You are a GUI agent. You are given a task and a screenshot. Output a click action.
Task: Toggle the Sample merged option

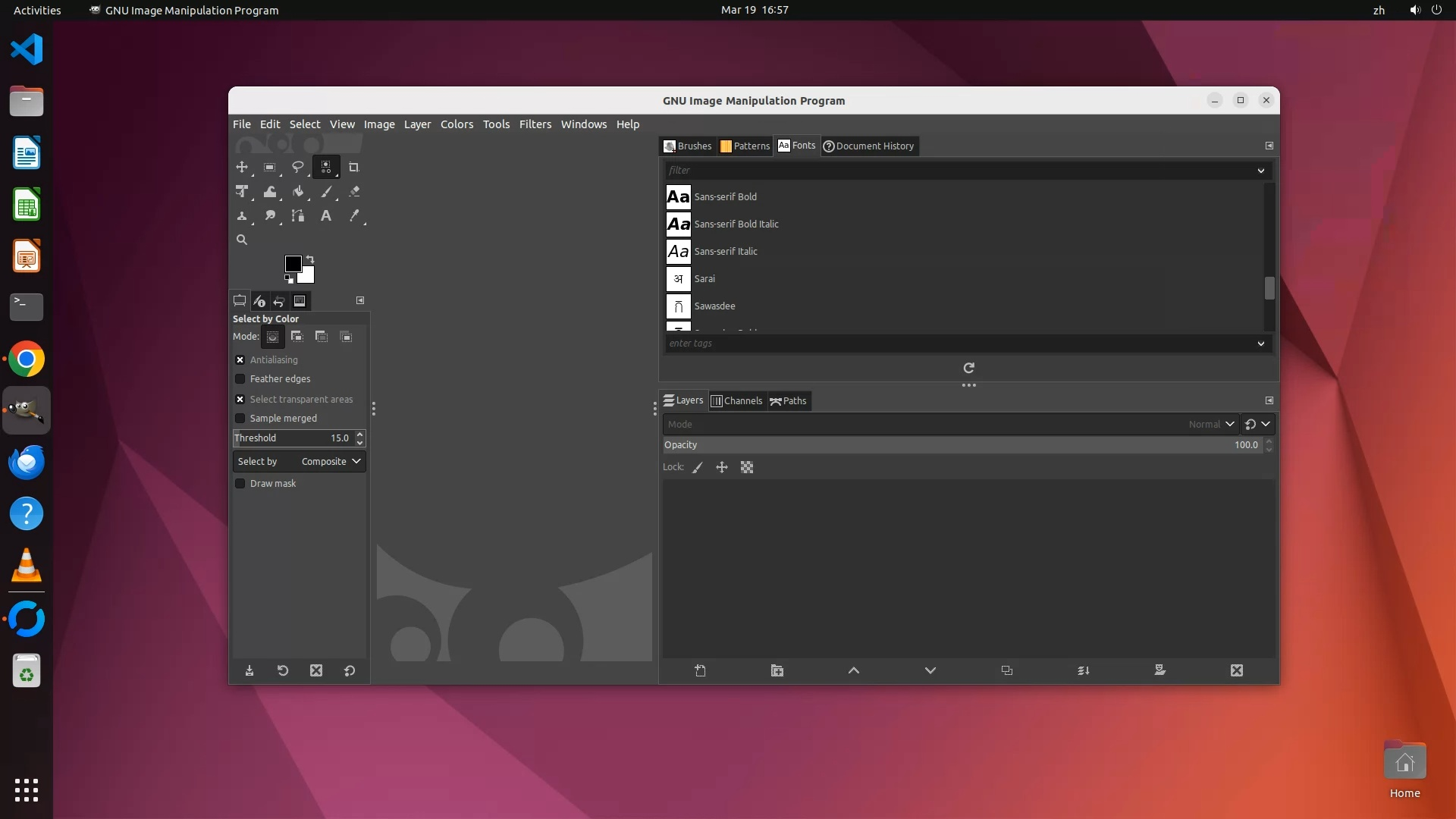240,419
